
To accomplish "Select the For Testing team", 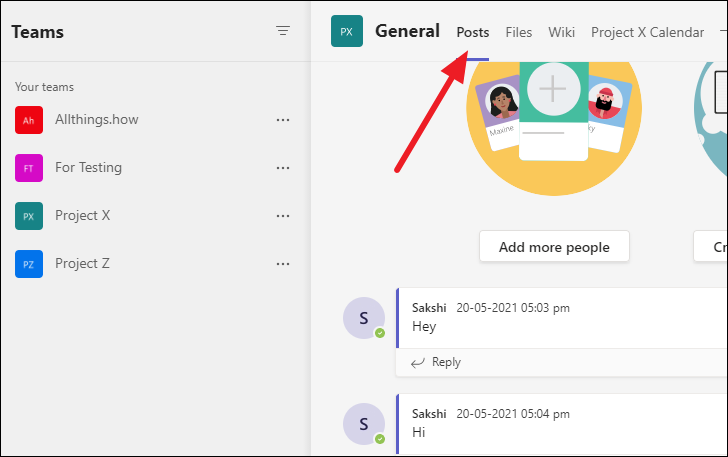I will click(88, 167).
